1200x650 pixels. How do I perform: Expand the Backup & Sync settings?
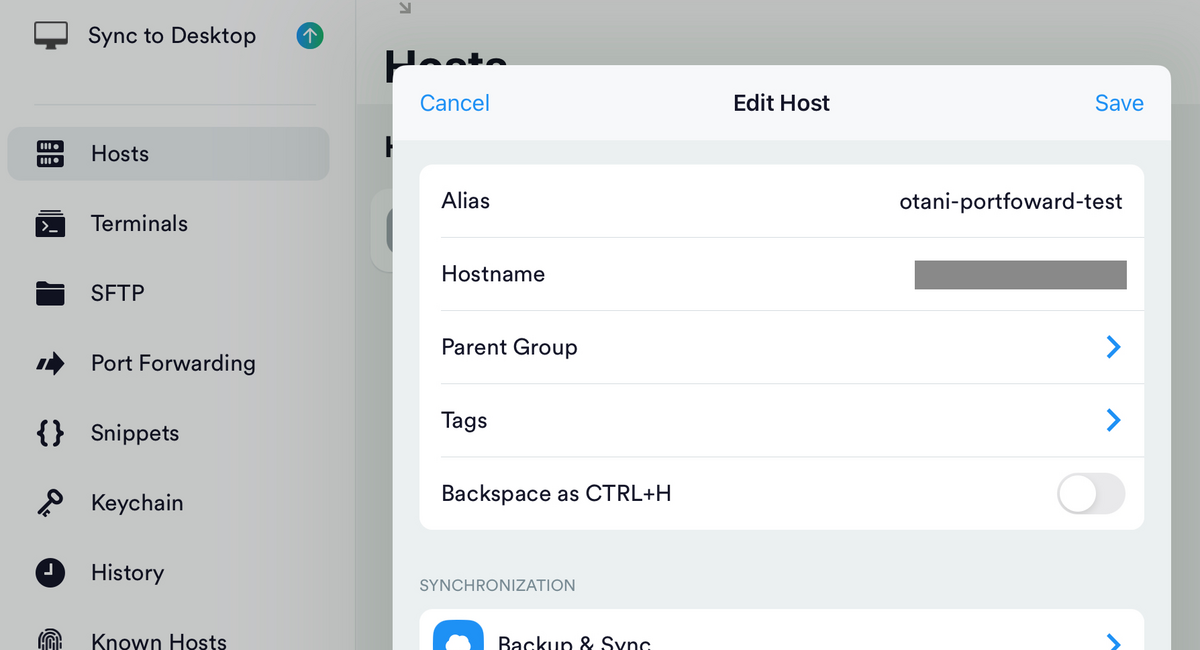click(1112, 638)
